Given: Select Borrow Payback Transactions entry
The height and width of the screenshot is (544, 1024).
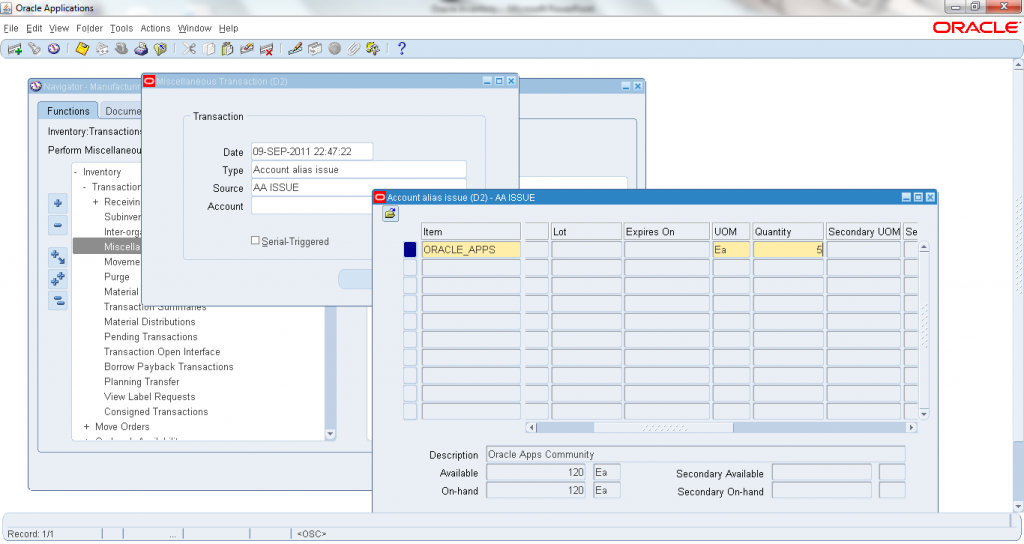Looking at the screenshot, I should point(168,367).
